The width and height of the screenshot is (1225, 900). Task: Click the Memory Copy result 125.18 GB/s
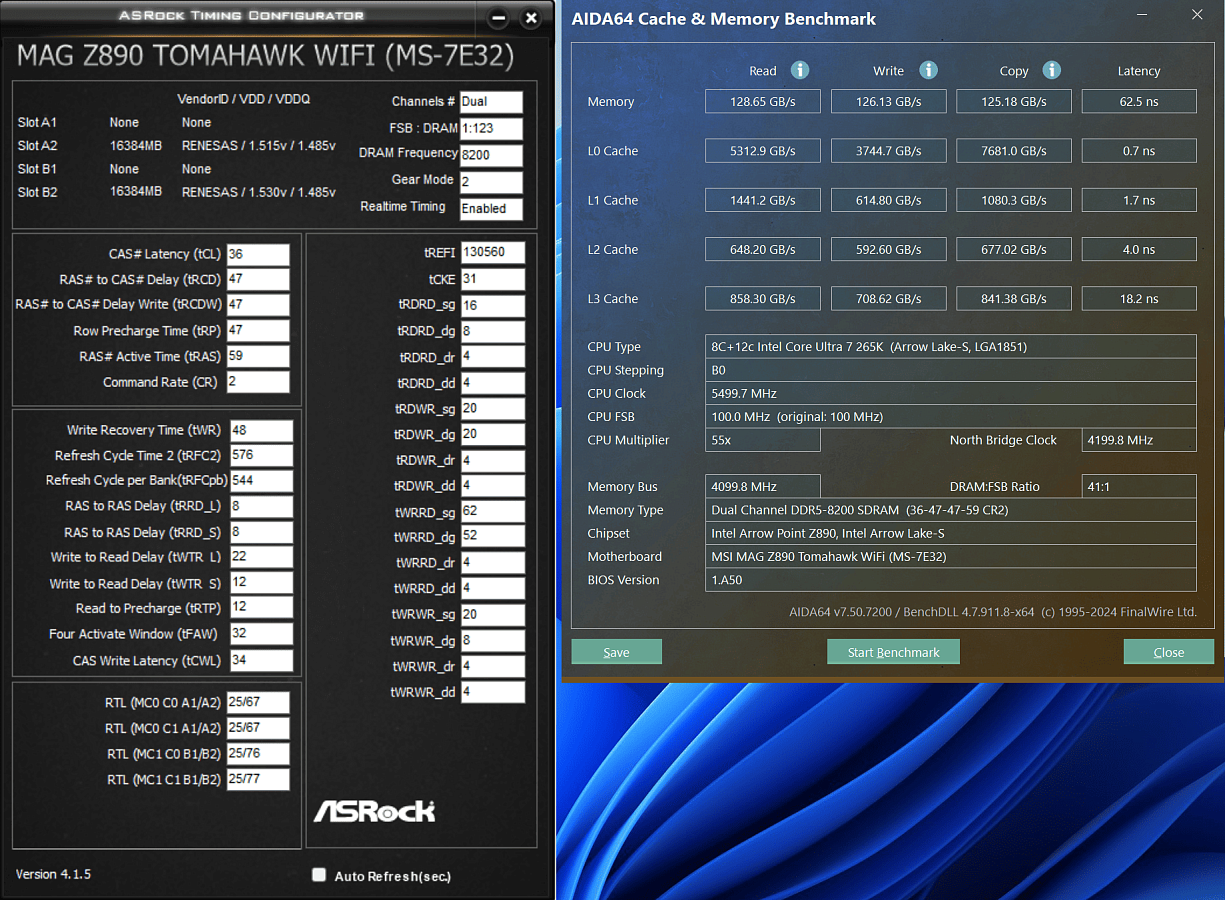1014,101
